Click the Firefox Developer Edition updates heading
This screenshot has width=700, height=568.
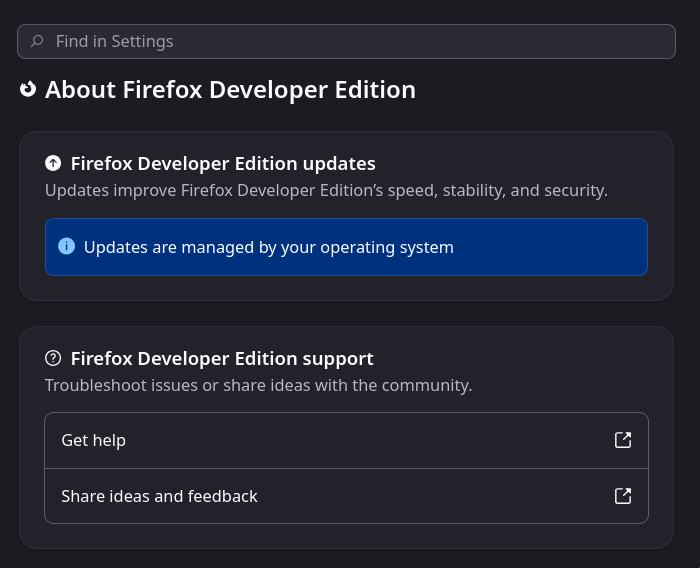coord(223,163)
